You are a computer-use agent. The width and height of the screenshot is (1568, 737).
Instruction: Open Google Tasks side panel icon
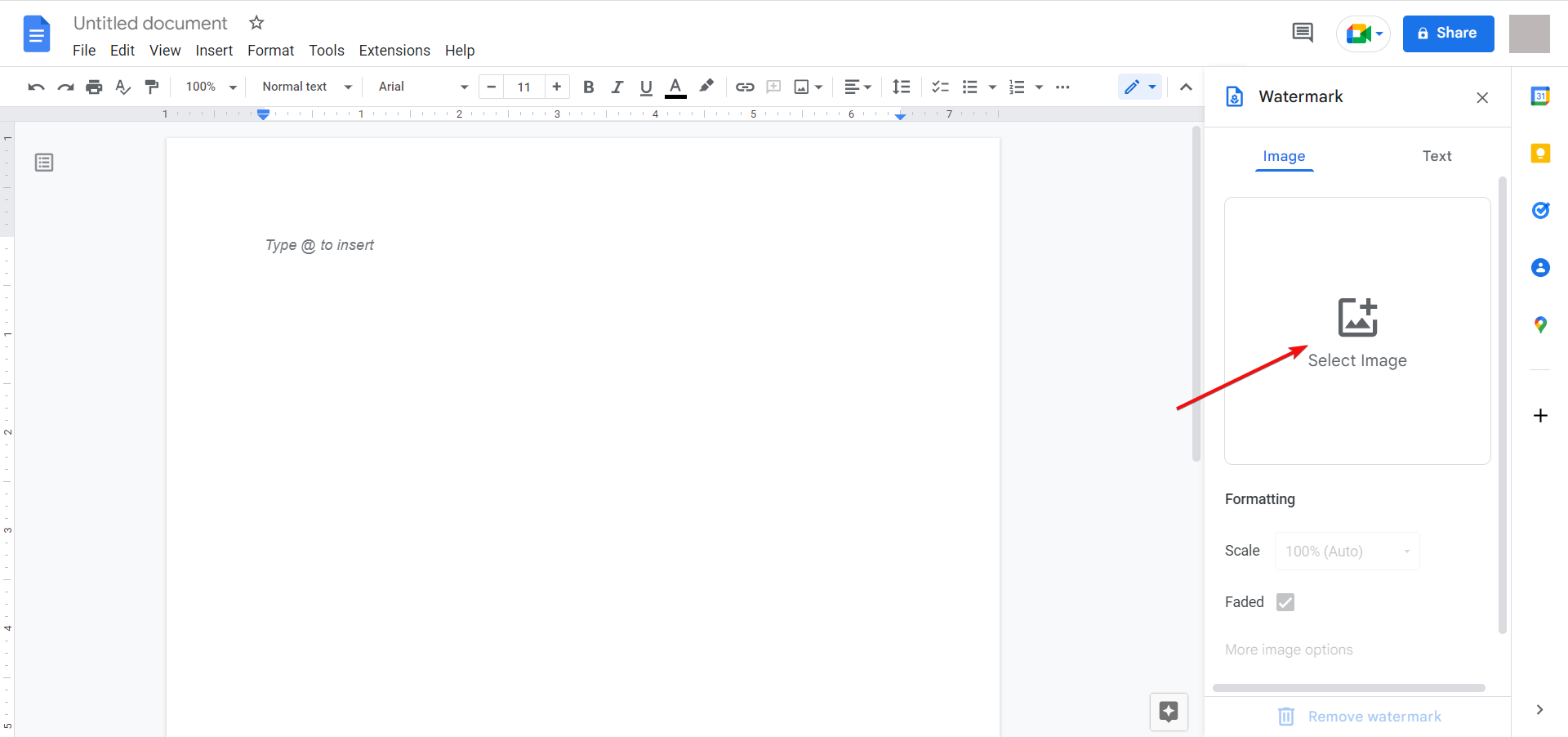click(x=1540, y=210)
